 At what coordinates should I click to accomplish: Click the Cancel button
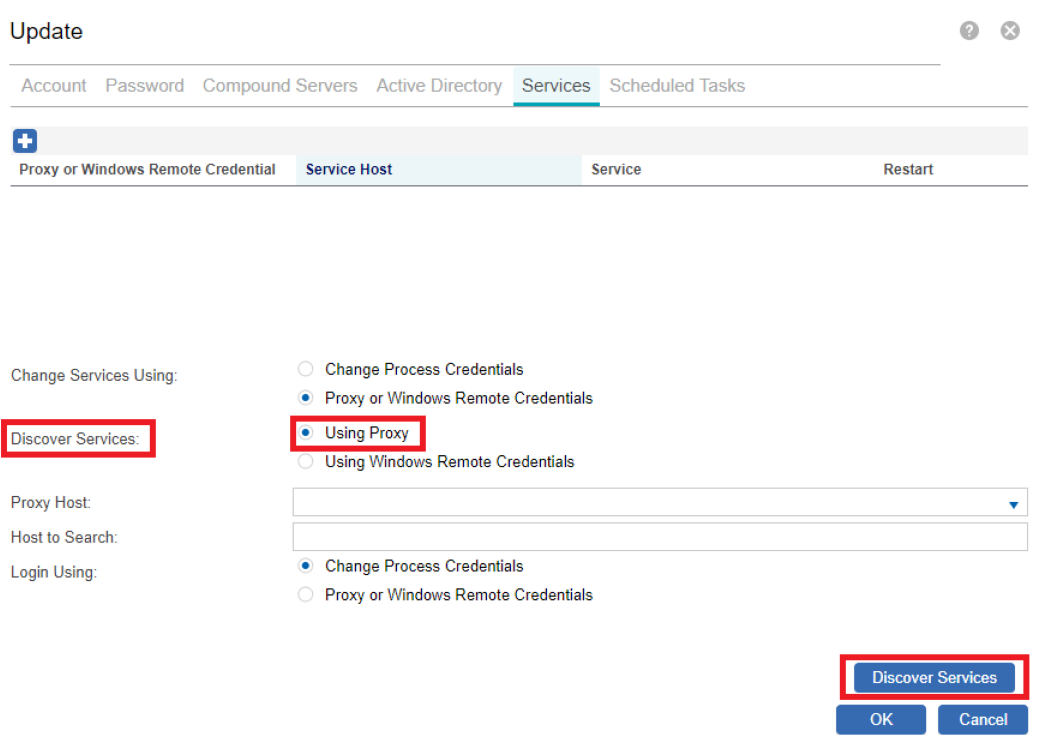coord(982,720)
